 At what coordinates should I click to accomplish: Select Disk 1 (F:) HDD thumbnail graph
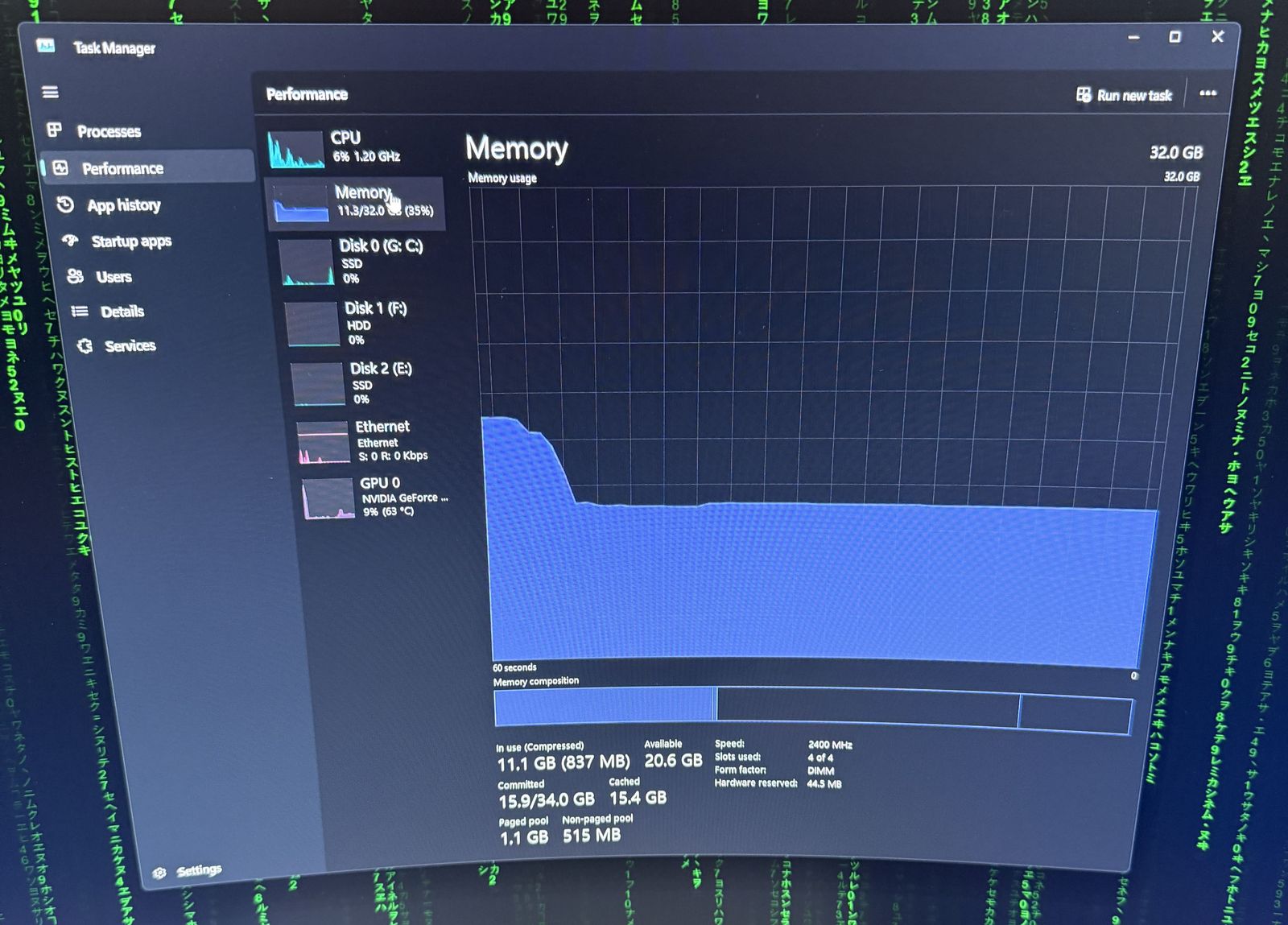[312, 324]
